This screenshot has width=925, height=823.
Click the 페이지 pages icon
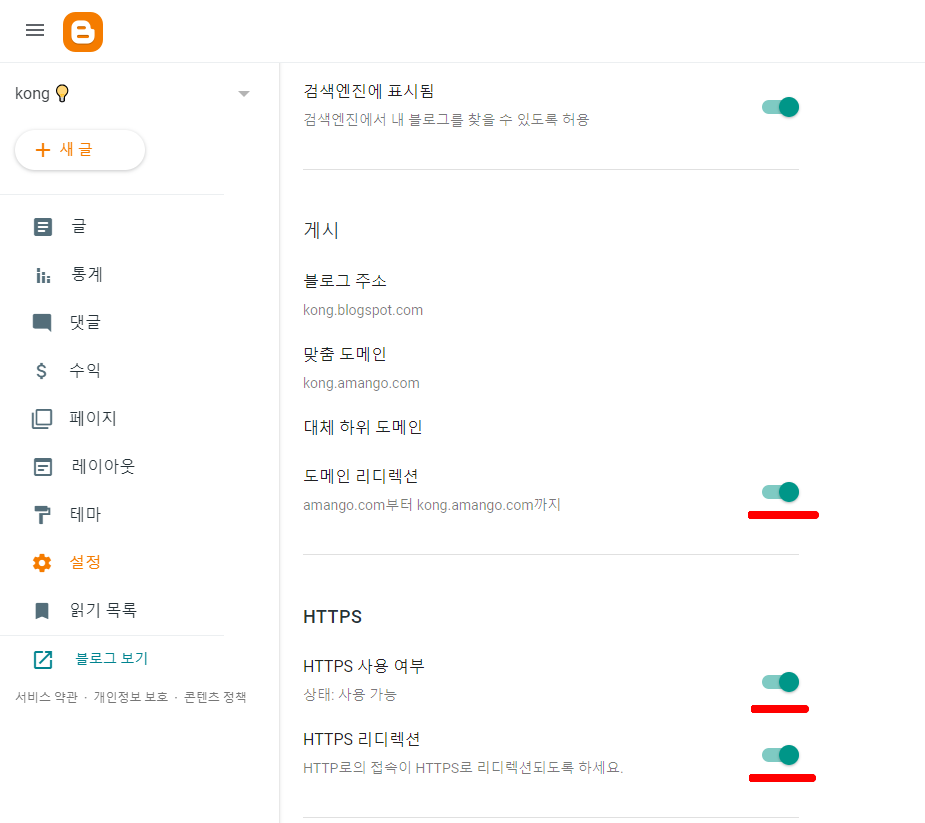coord(42,419)
